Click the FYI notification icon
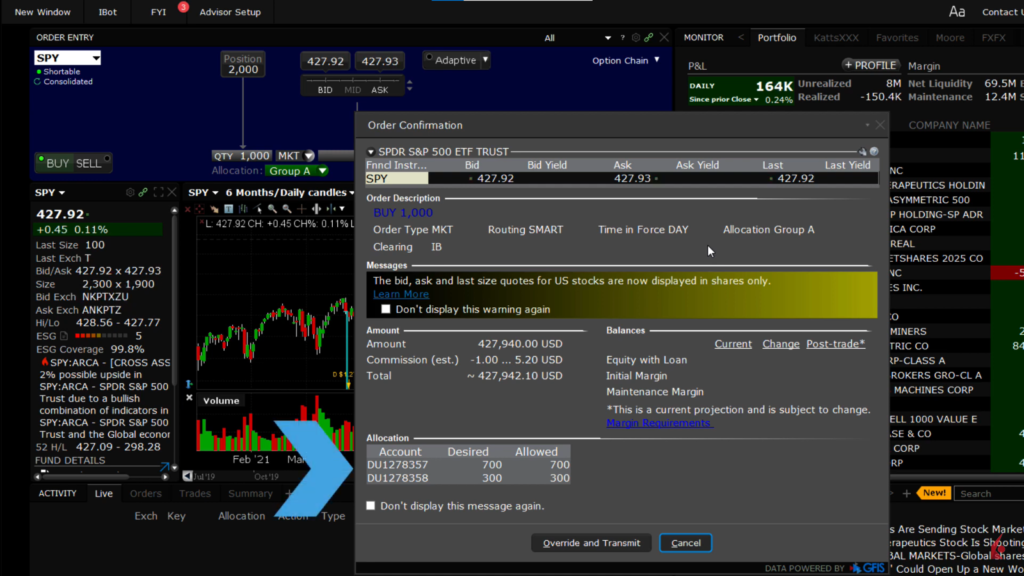Image resolution: width=1024 pixels, height=576 pixels. coord(159,12)
